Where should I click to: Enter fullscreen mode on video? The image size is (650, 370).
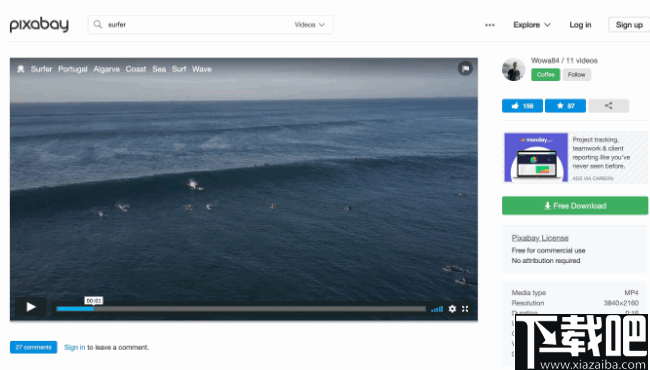pos(465,309)
